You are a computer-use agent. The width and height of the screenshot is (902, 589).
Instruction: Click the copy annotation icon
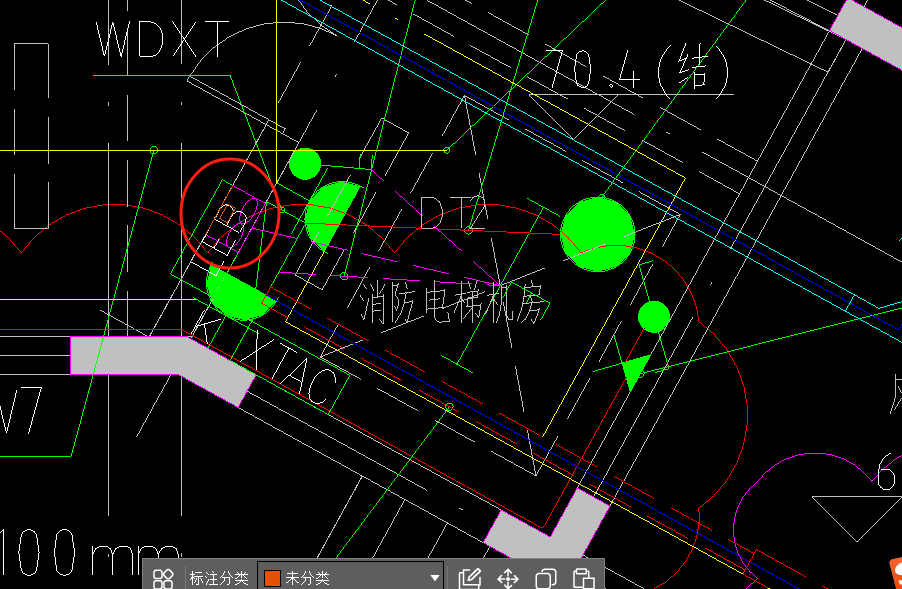pos(545,578)
